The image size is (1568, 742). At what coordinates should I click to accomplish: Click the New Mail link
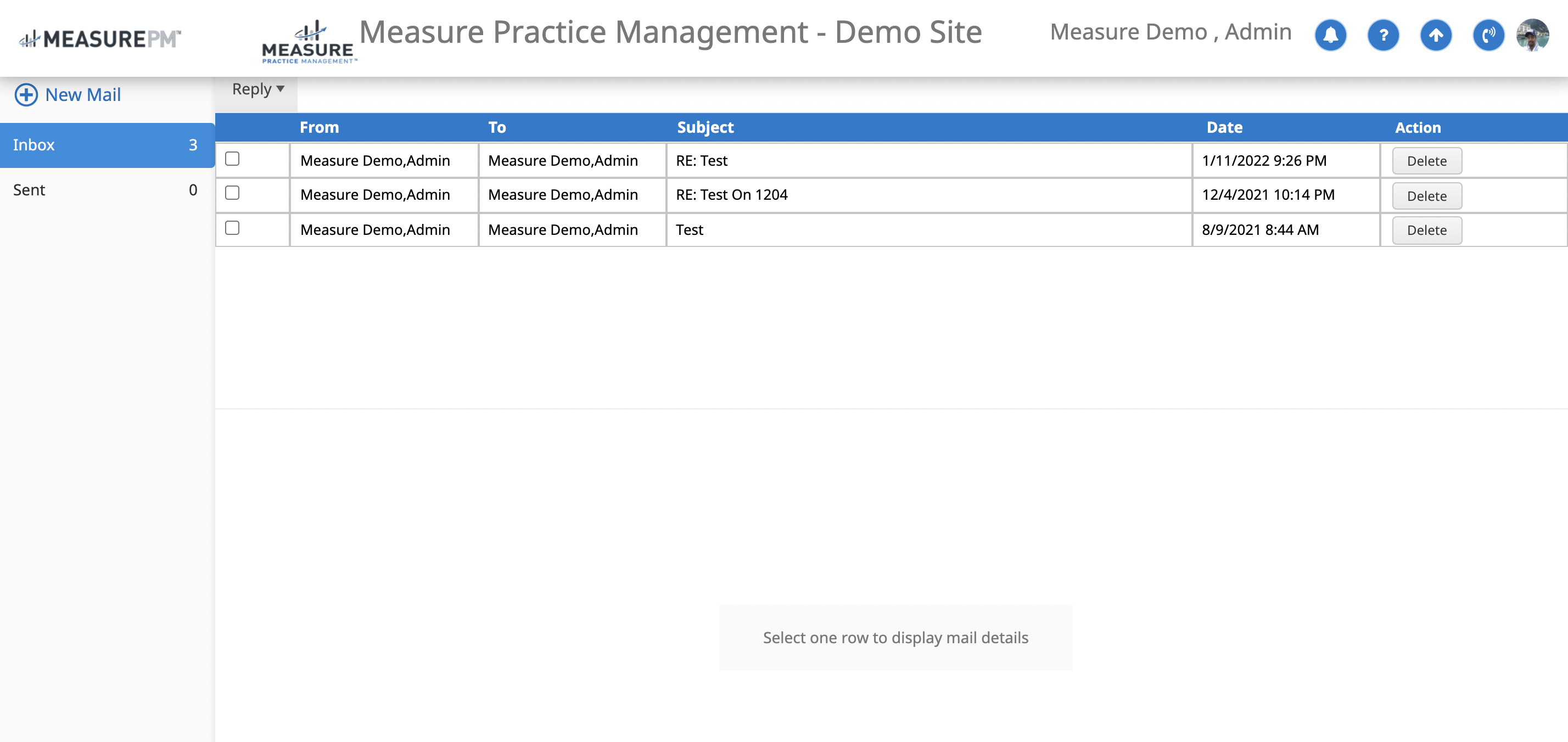click(83, 95)
